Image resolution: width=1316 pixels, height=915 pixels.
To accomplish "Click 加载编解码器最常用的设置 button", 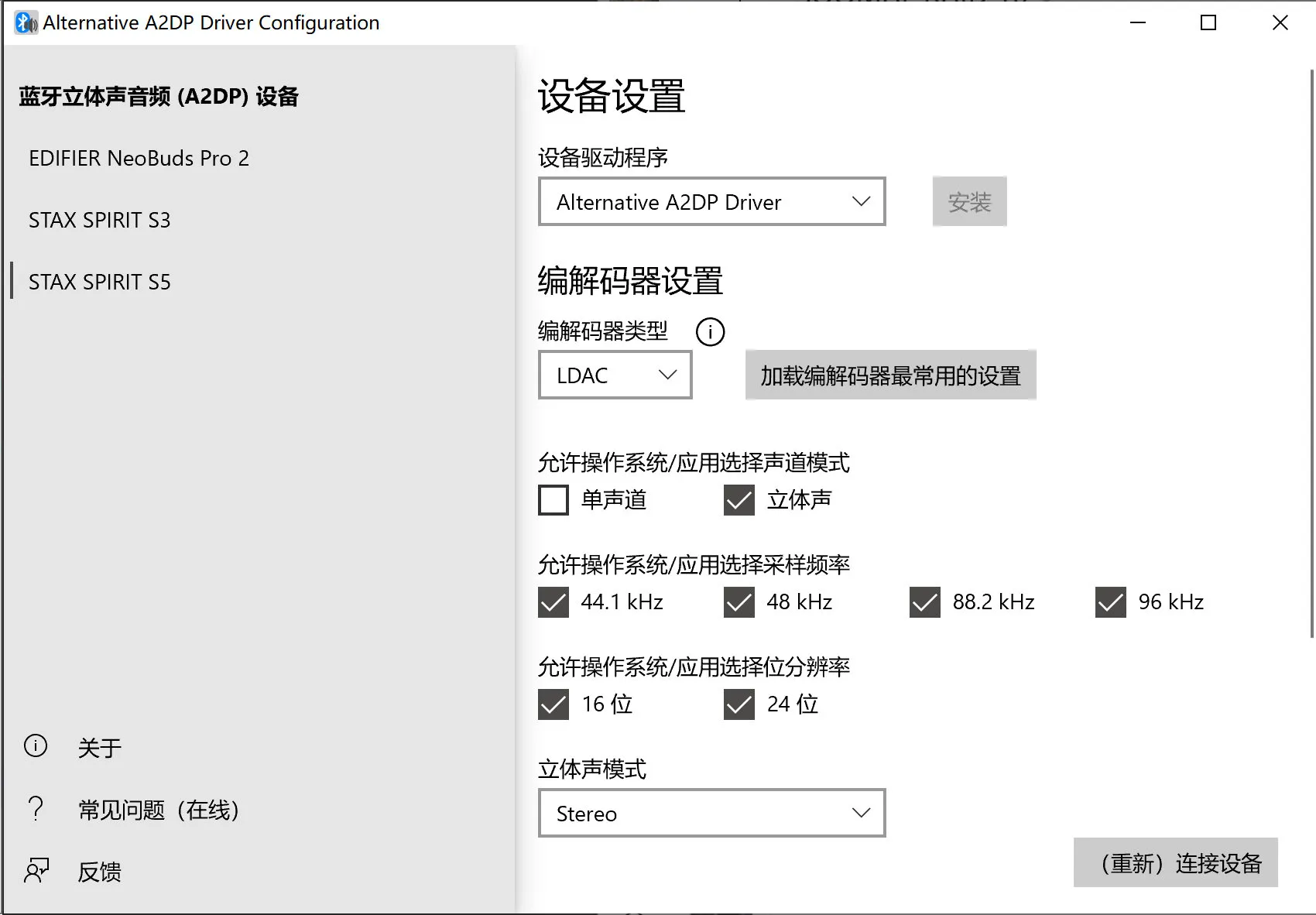I will pos(890,375).
